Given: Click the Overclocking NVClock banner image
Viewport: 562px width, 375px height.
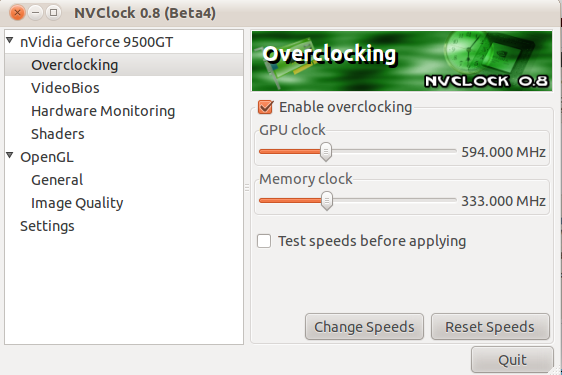Looking at the screenshot, I should [402, 61].
